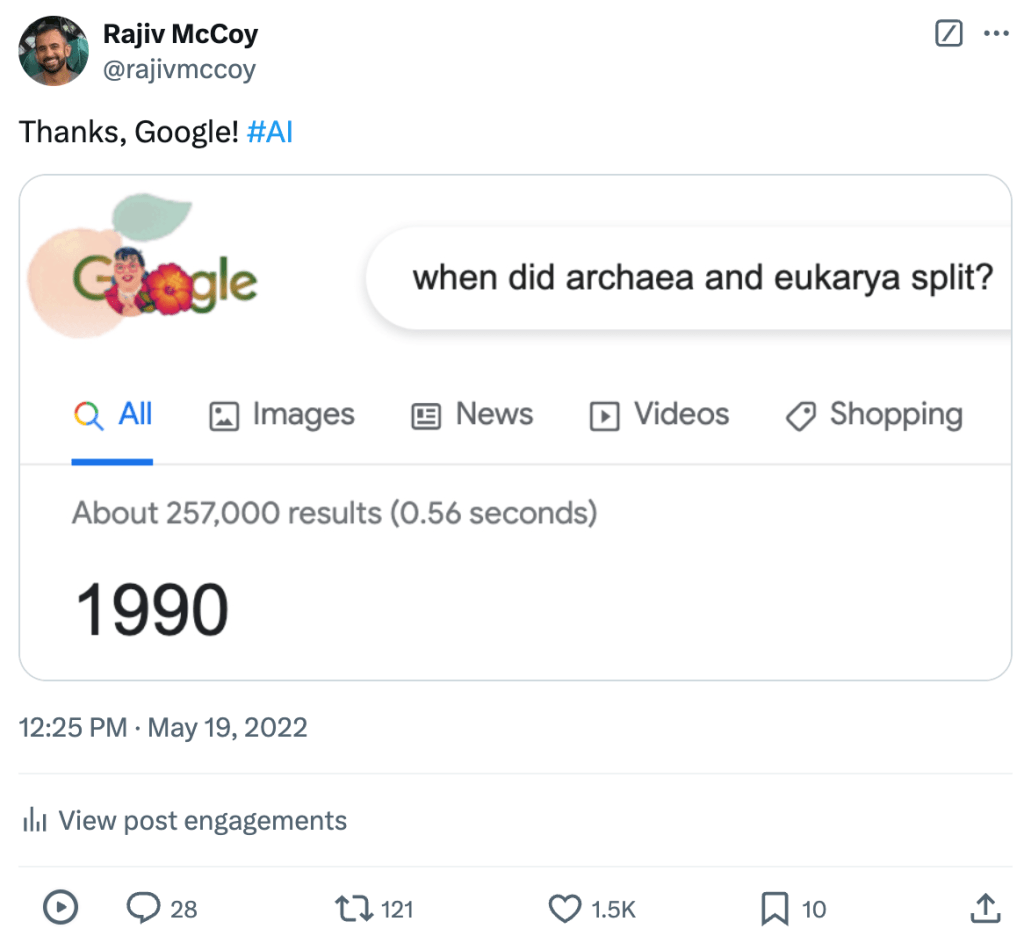Click the #AI hashtag
The image size is (1024, 943).
click(x=269, y=133)
